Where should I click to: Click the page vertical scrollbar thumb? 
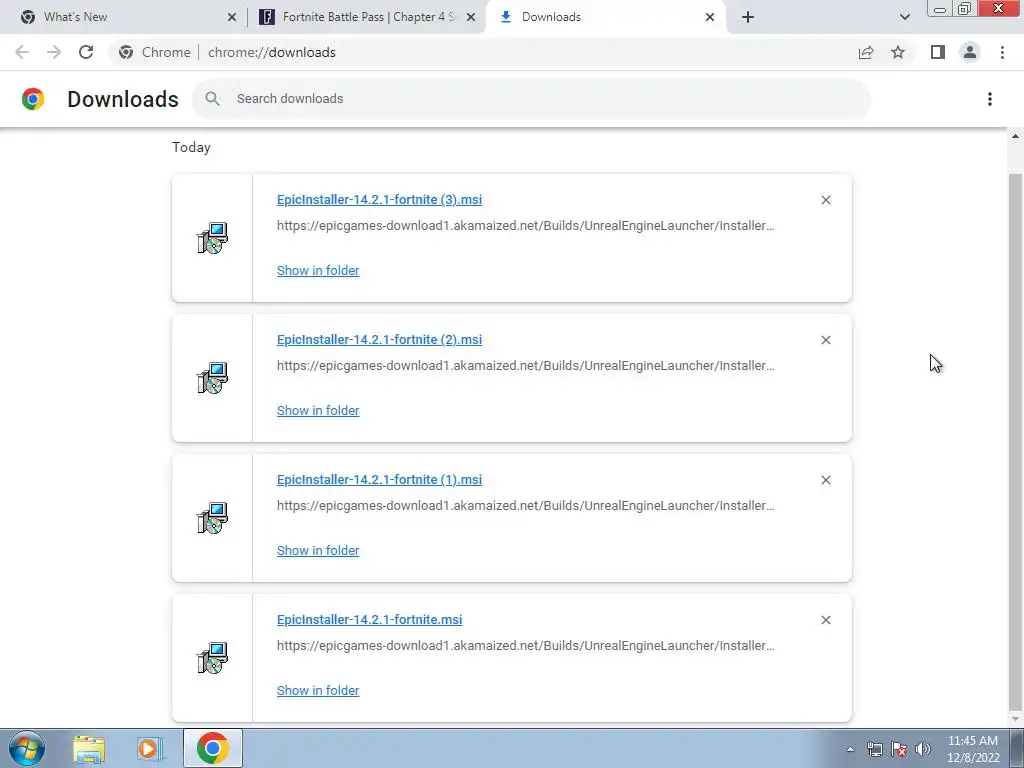point(1015,441)
